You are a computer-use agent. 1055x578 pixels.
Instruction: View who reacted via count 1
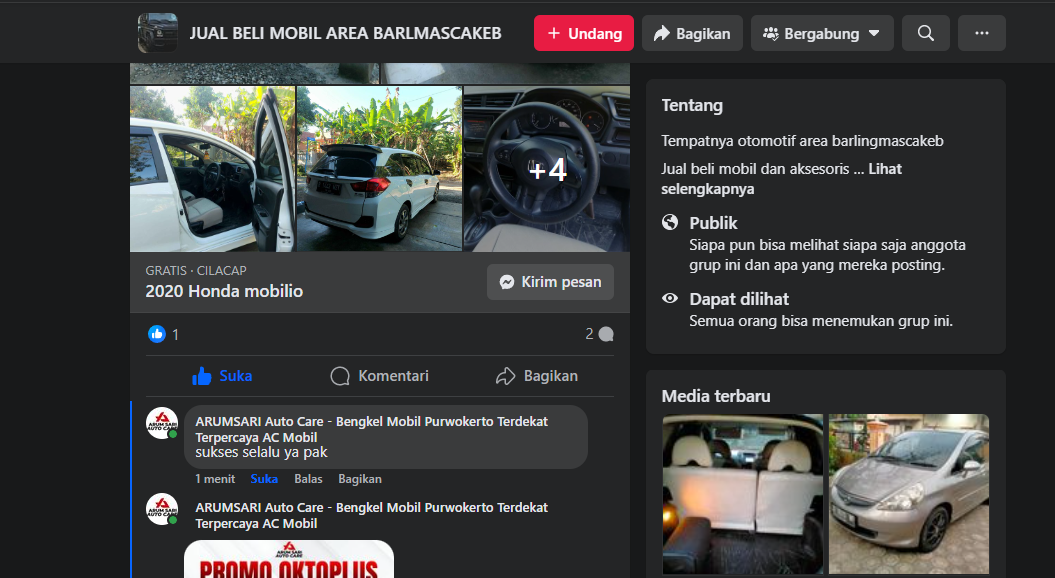click(176, 334)
